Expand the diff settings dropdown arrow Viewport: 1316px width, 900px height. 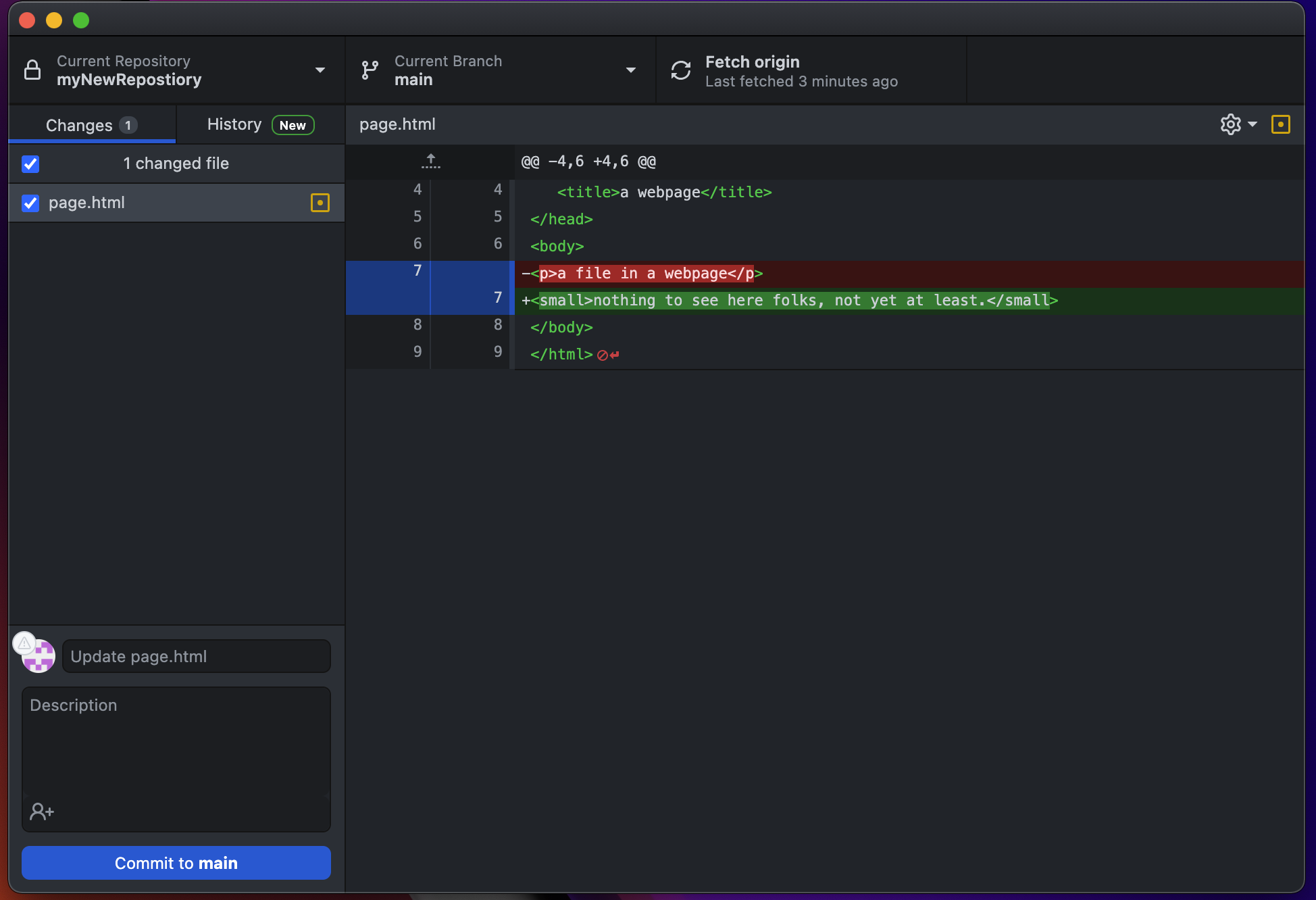click(1252, 124)
